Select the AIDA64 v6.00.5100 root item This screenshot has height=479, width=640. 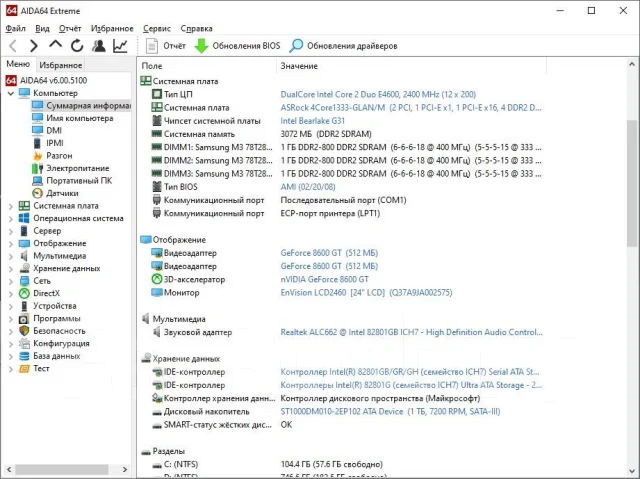tap(46, 80)
